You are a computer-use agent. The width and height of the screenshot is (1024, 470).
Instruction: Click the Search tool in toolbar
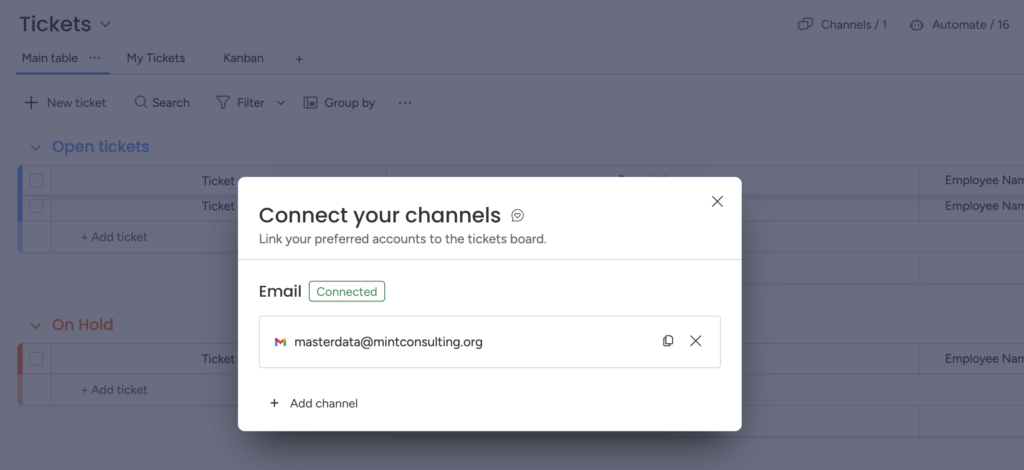[x=162, y=102]
